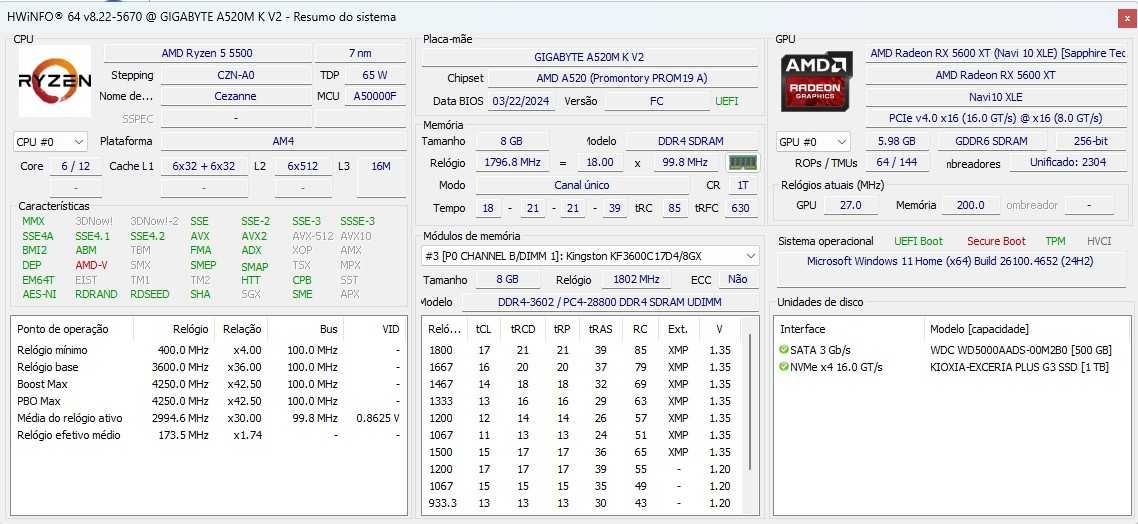This screenshot has width=1138, height=524.
Task: Click the tRAS column header
Action: click(601, 329)
